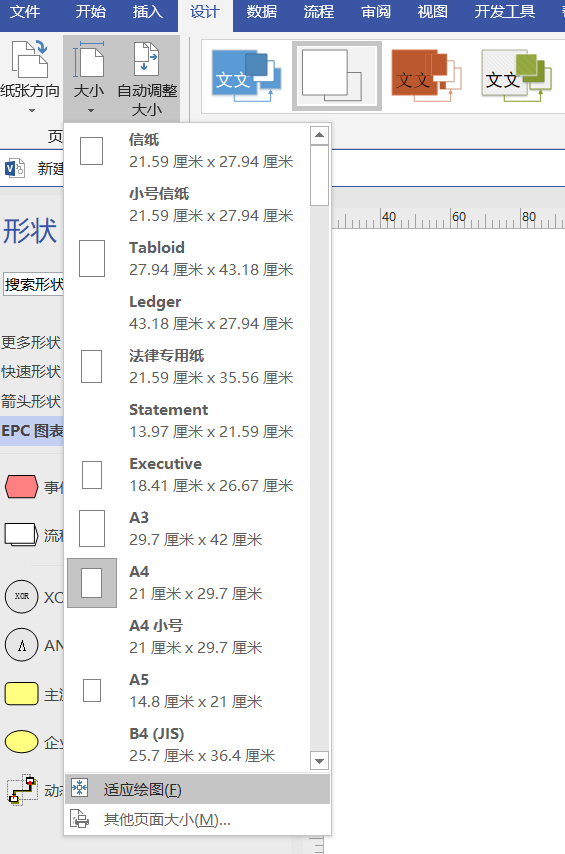Click the page size (大小) button
Screen dimensions: 565x854
[x=89, y=77]
